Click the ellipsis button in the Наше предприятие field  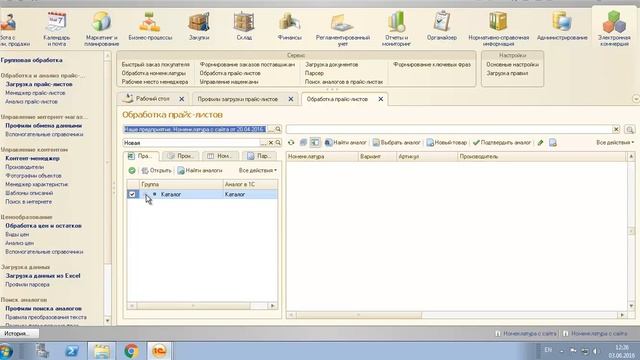271,129
